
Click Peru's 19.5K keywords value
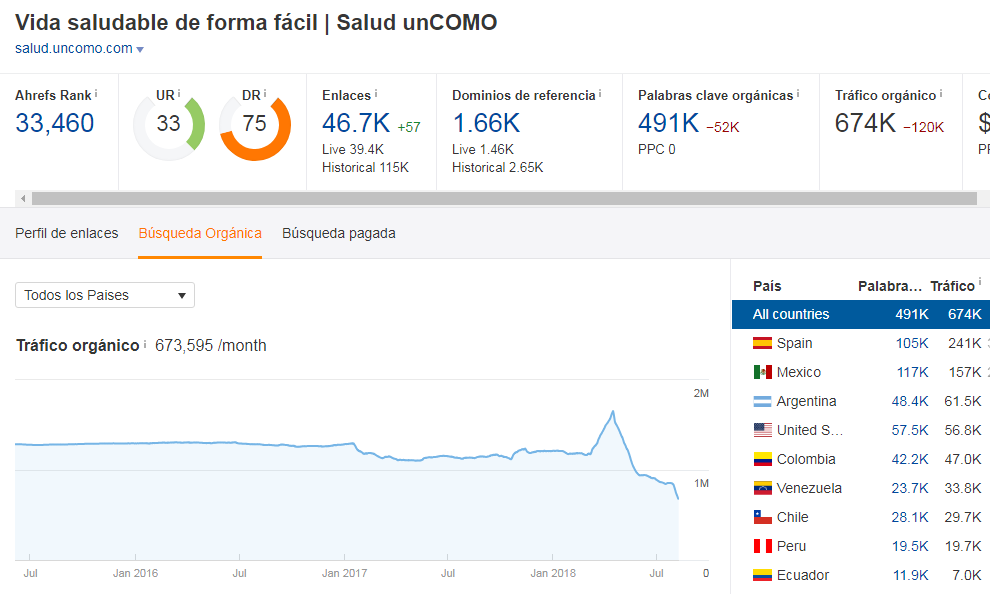[910, 546]
